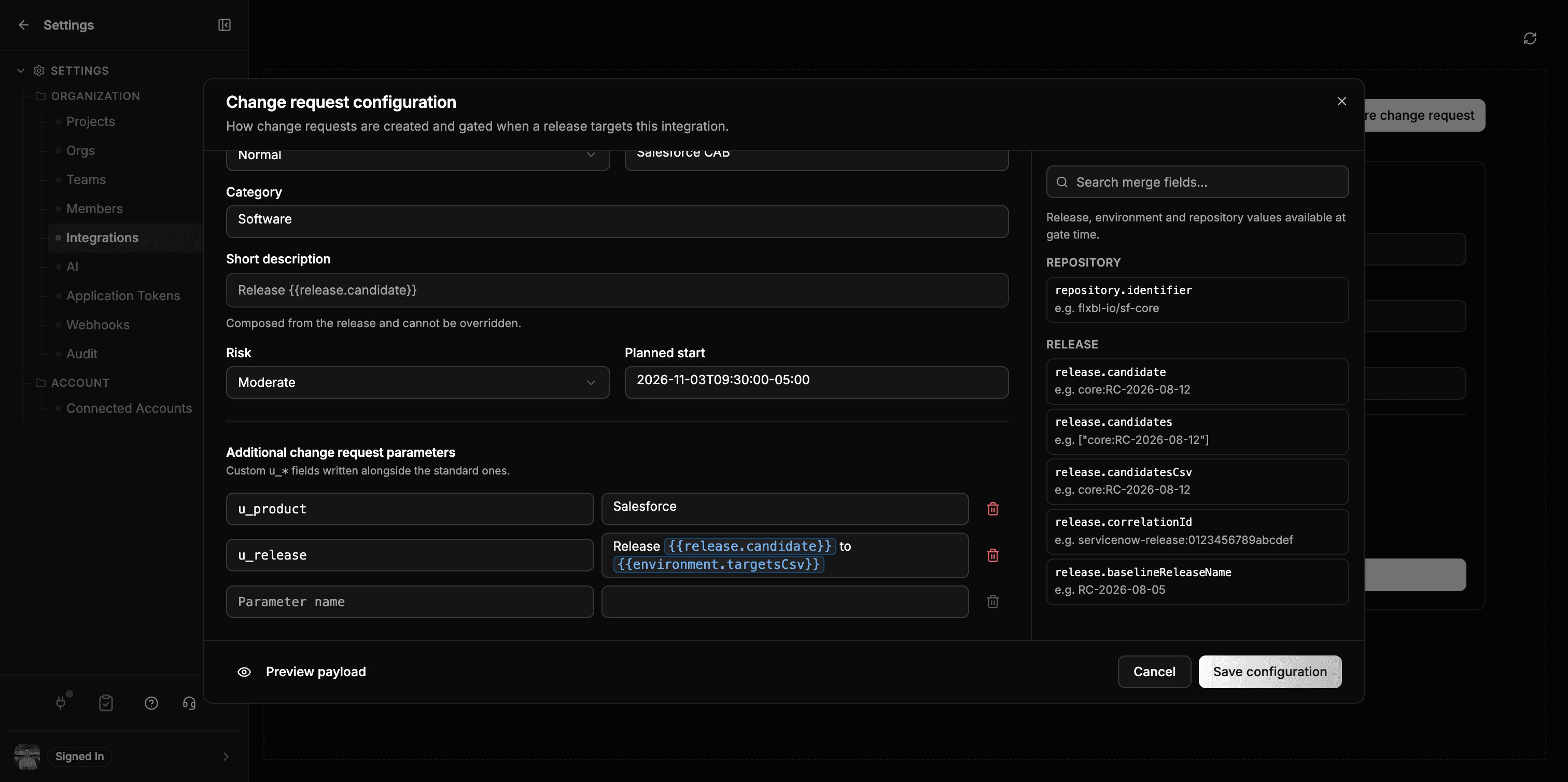Click the ORGANIZATION section label
Viewport: 1568px width, 782px height.
95,96
